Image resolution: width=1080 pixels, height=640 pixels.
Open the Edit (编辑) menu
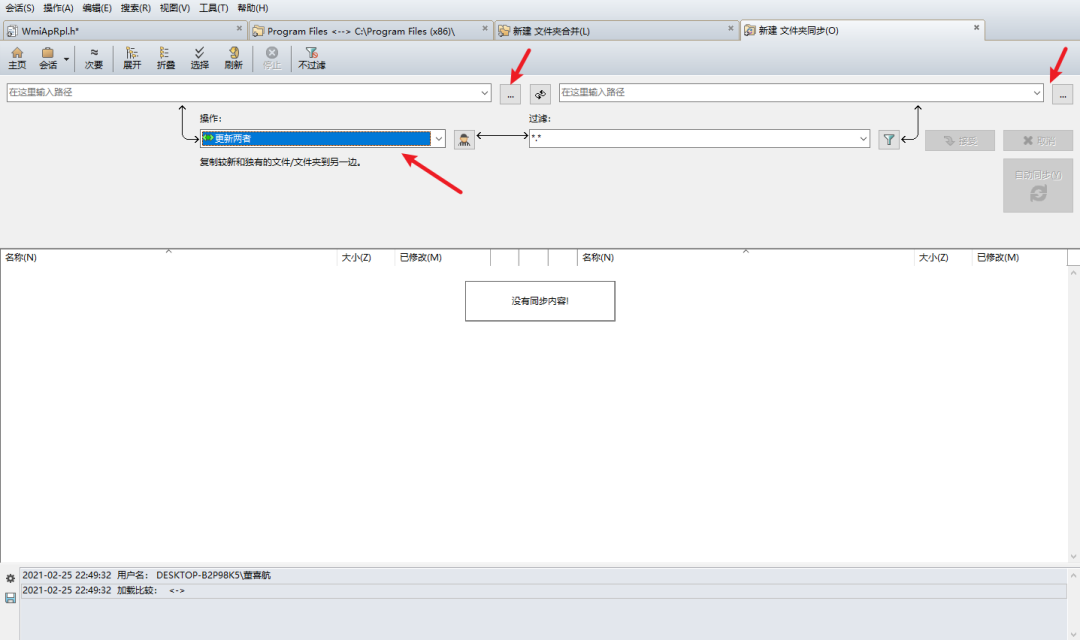click(x=97, y=8)
